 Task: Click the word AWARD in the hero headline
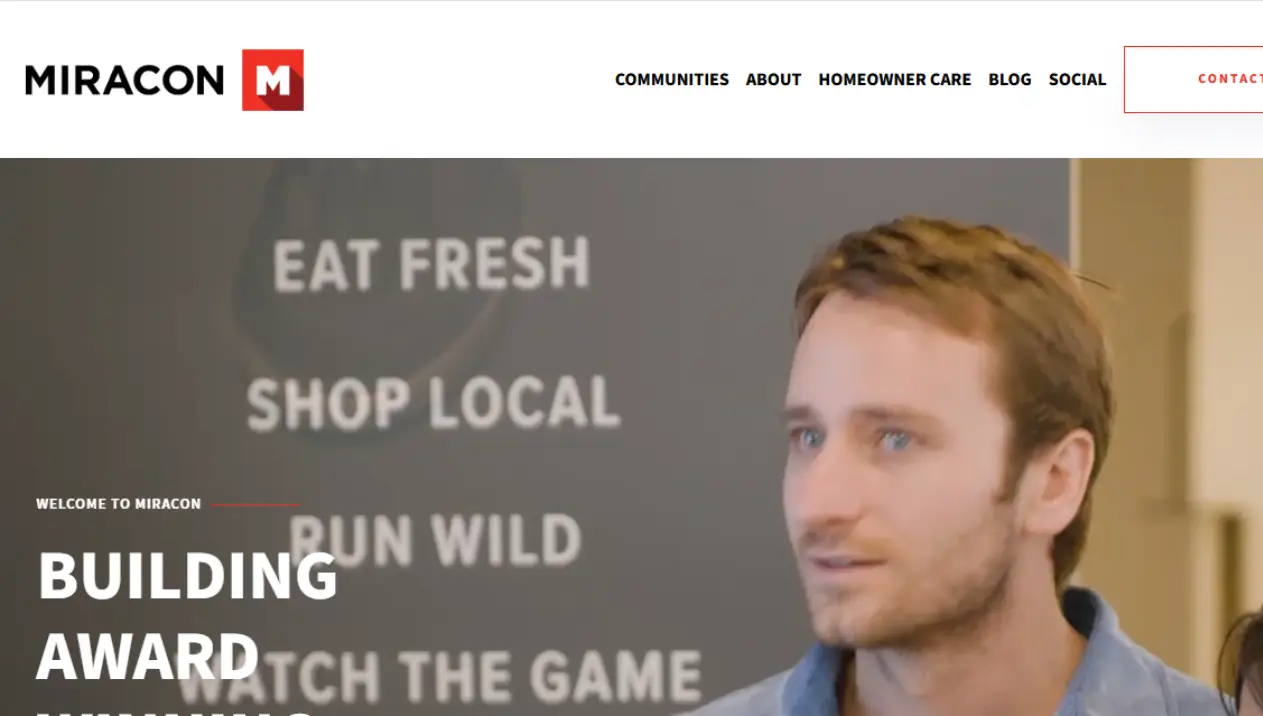pyautogui.click(x=148, y=656)
